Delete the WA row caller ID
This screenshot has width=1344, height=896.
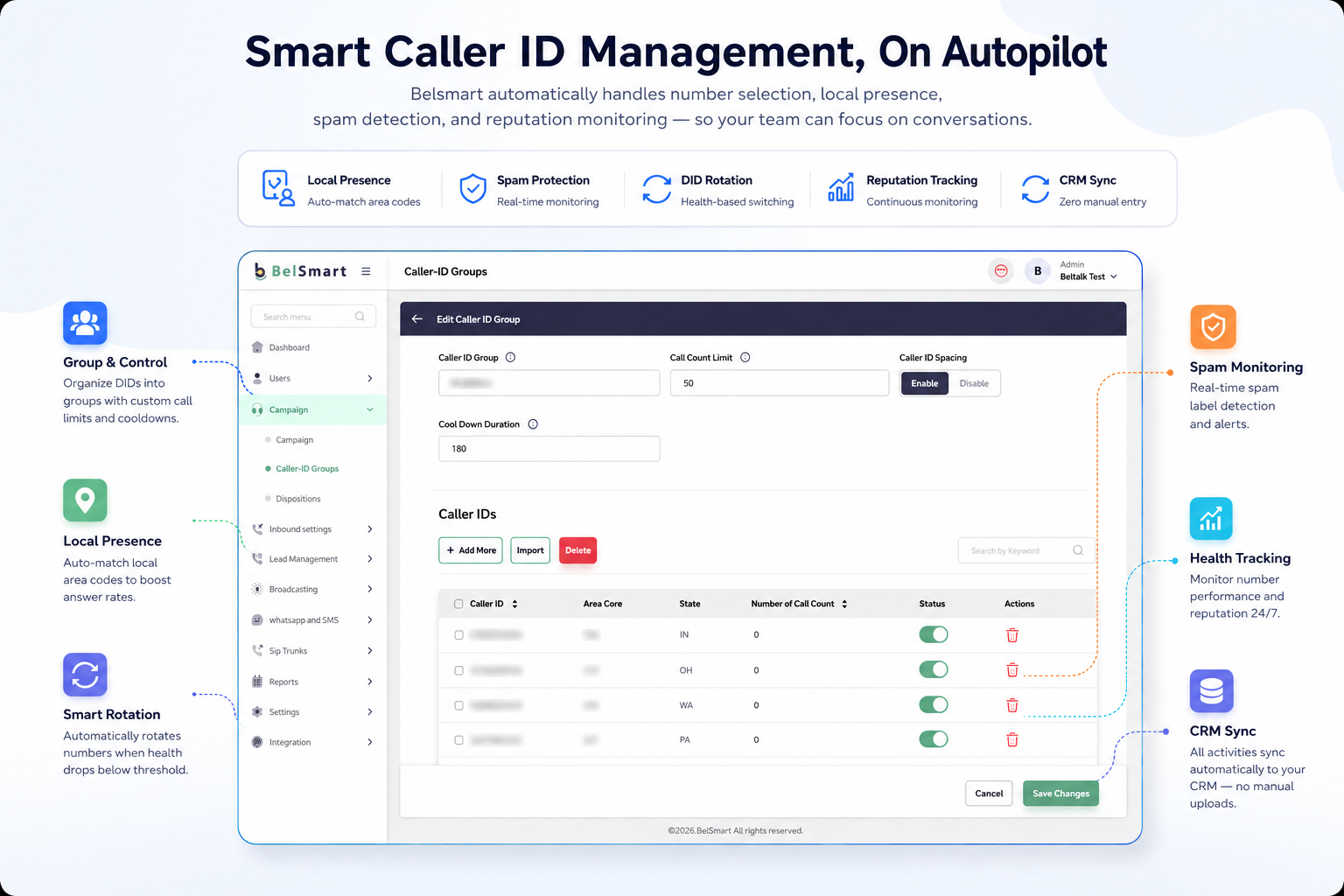pyautogui.click(x=1012, y=705)
